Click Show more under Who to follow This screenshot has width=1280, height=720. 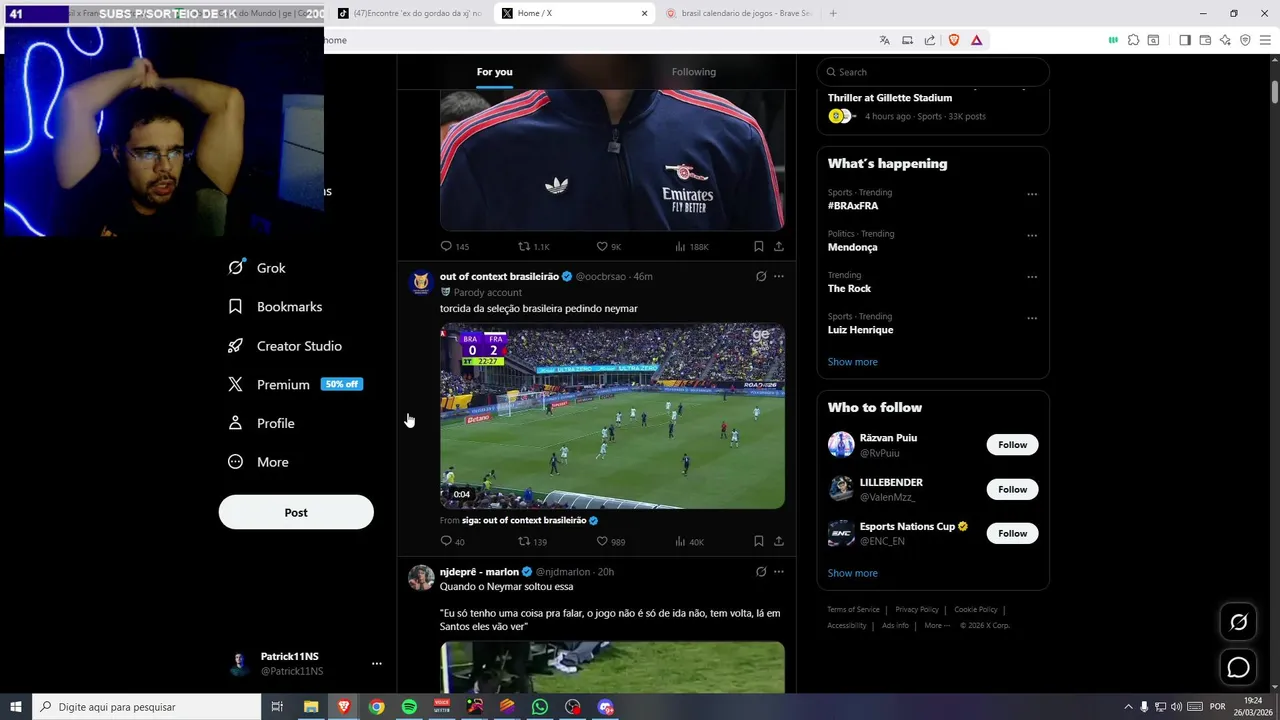(852, 573)
